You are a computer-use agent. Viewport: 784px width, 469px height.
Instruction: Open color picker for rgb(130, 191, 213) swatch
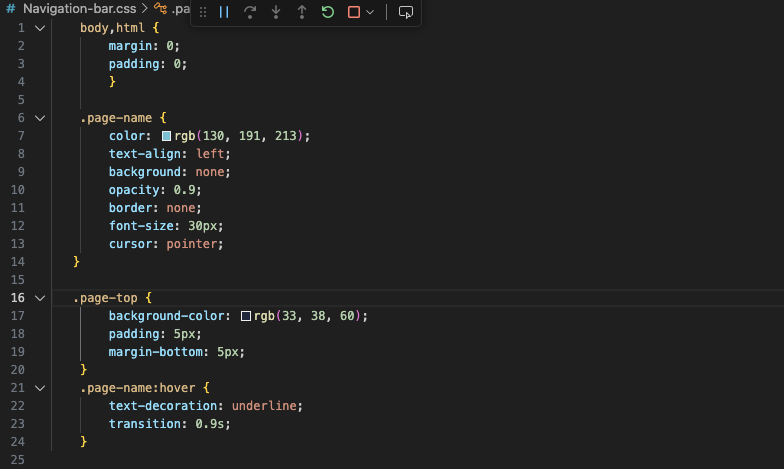166,135
